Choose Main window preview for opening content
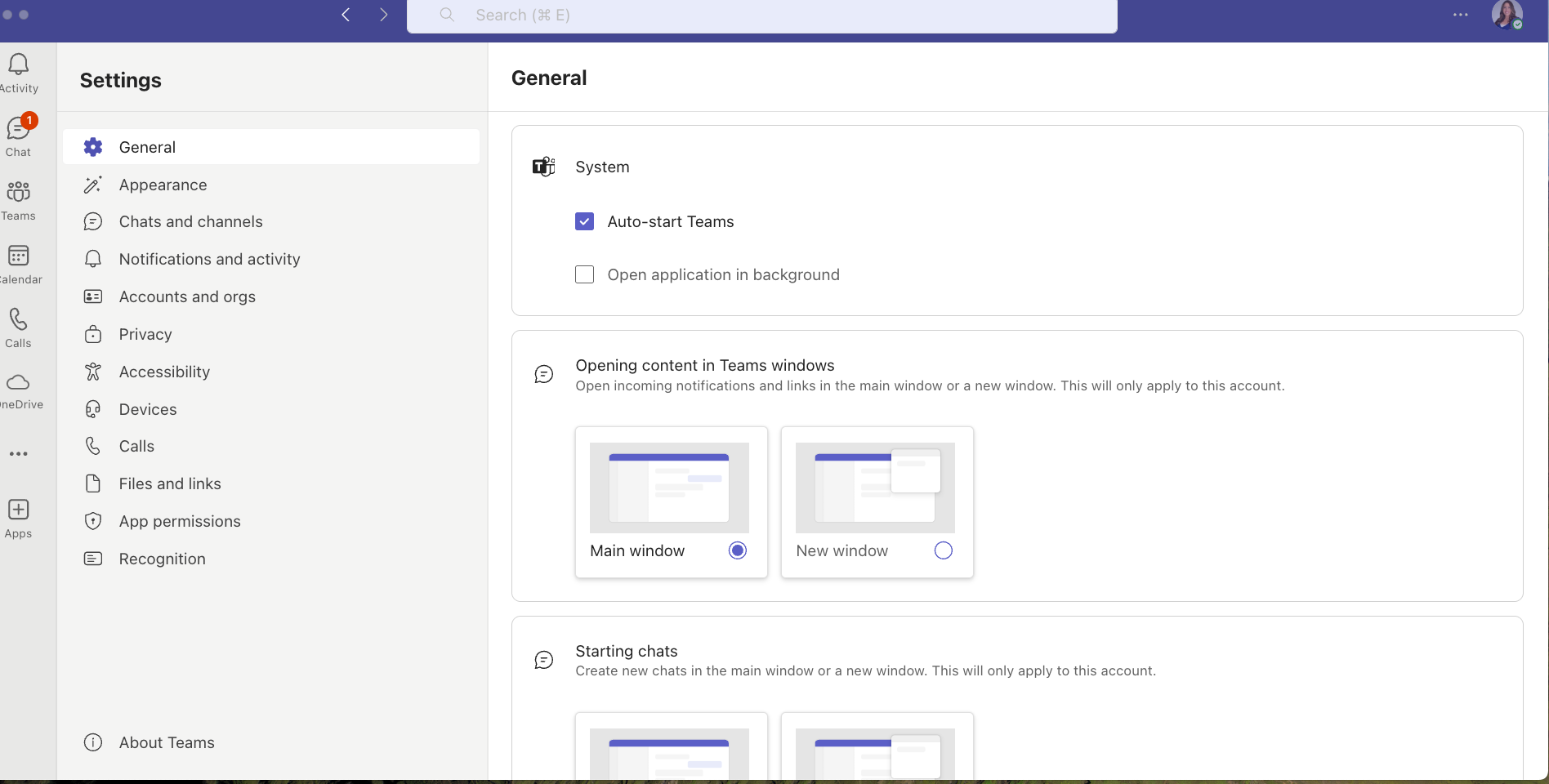 (x=669, y=488)
